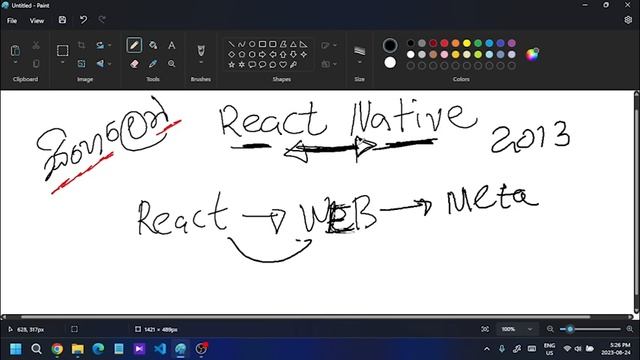Select Color 1 black primary swatch
This screenshot has height=360, width=640.
[390, 45]
